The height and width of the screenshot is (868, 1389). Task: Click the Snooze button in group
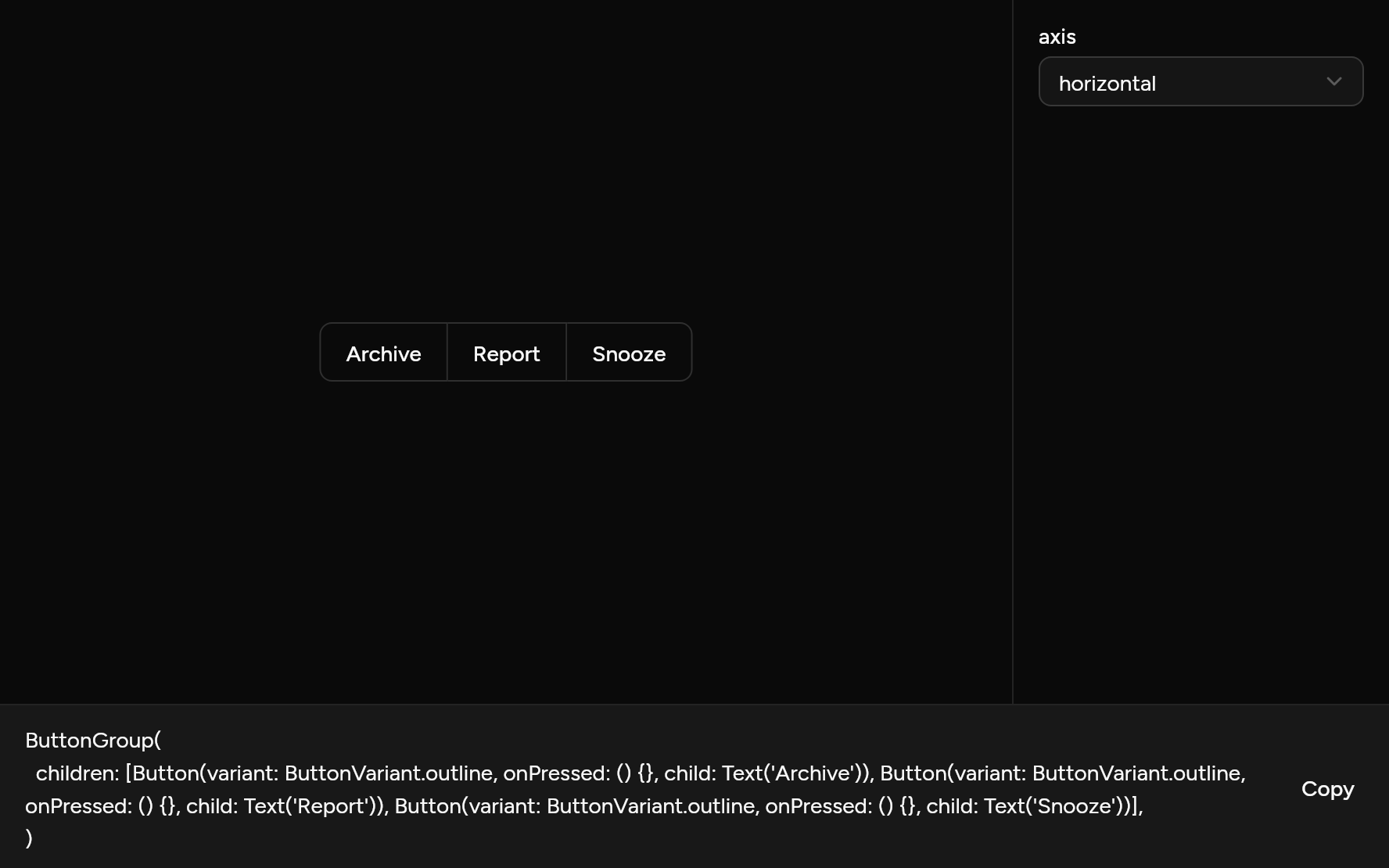[x=629, y=353]
